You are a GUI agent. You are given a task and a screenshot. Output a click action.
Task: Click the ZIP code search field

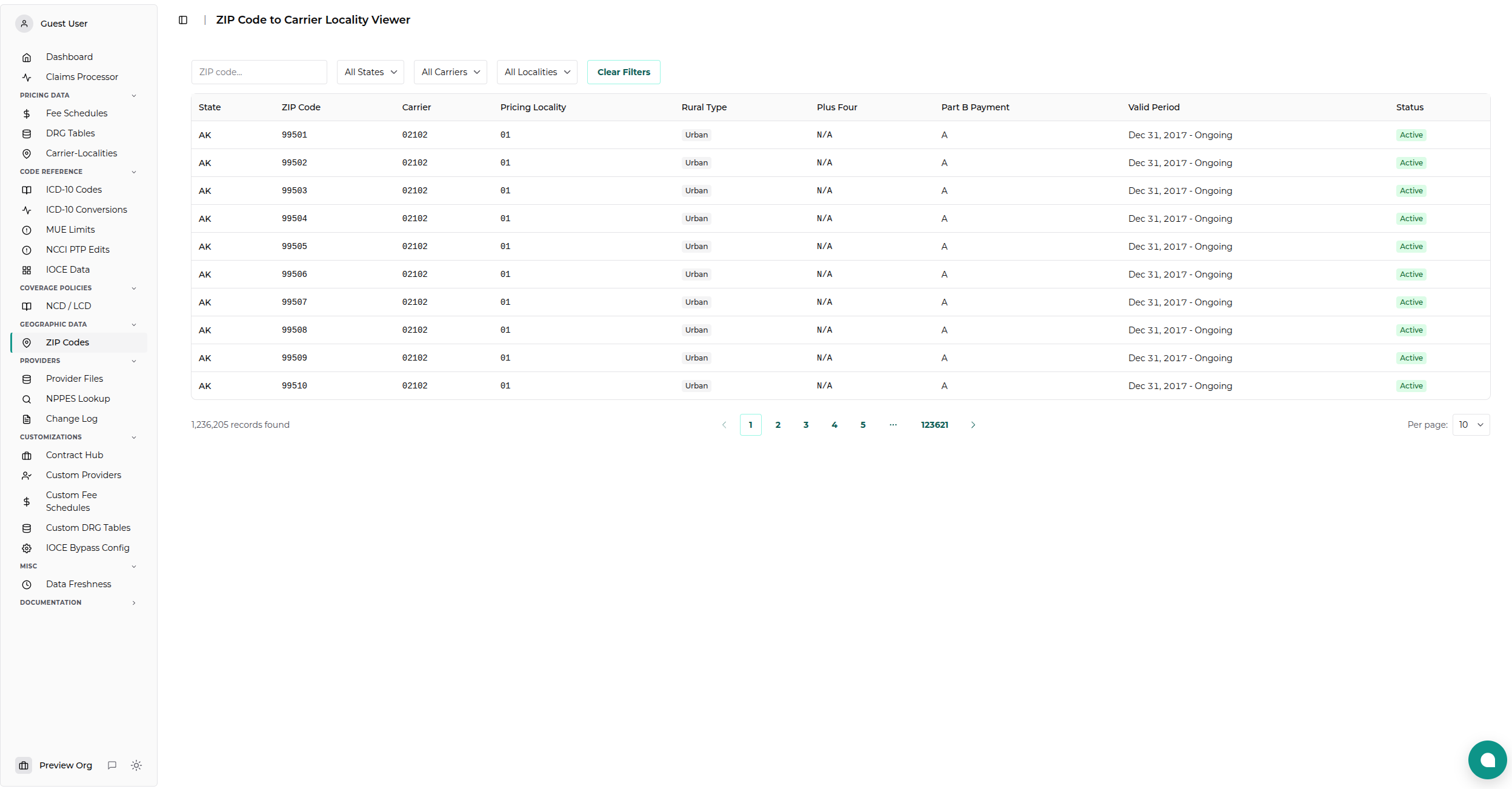tap(259, 72)
